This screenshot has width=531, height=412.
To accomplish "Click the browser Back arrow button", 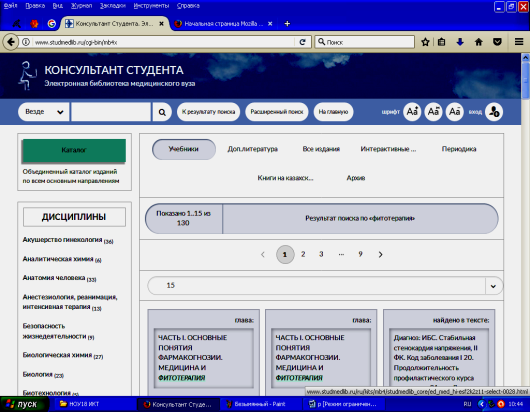I will point(10,42).
